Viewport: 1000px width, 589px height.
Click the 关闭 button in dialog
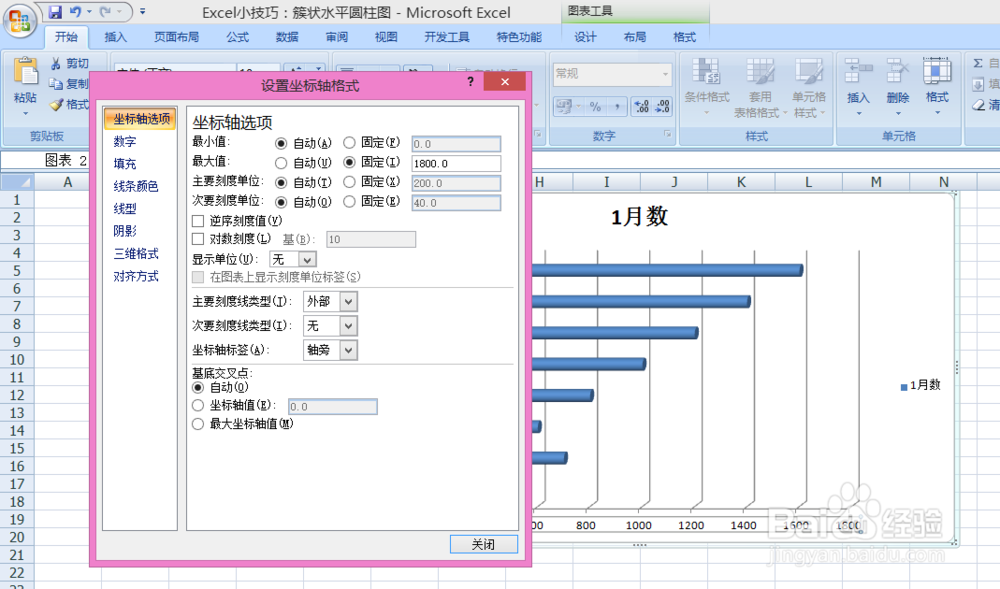(483, 544)
